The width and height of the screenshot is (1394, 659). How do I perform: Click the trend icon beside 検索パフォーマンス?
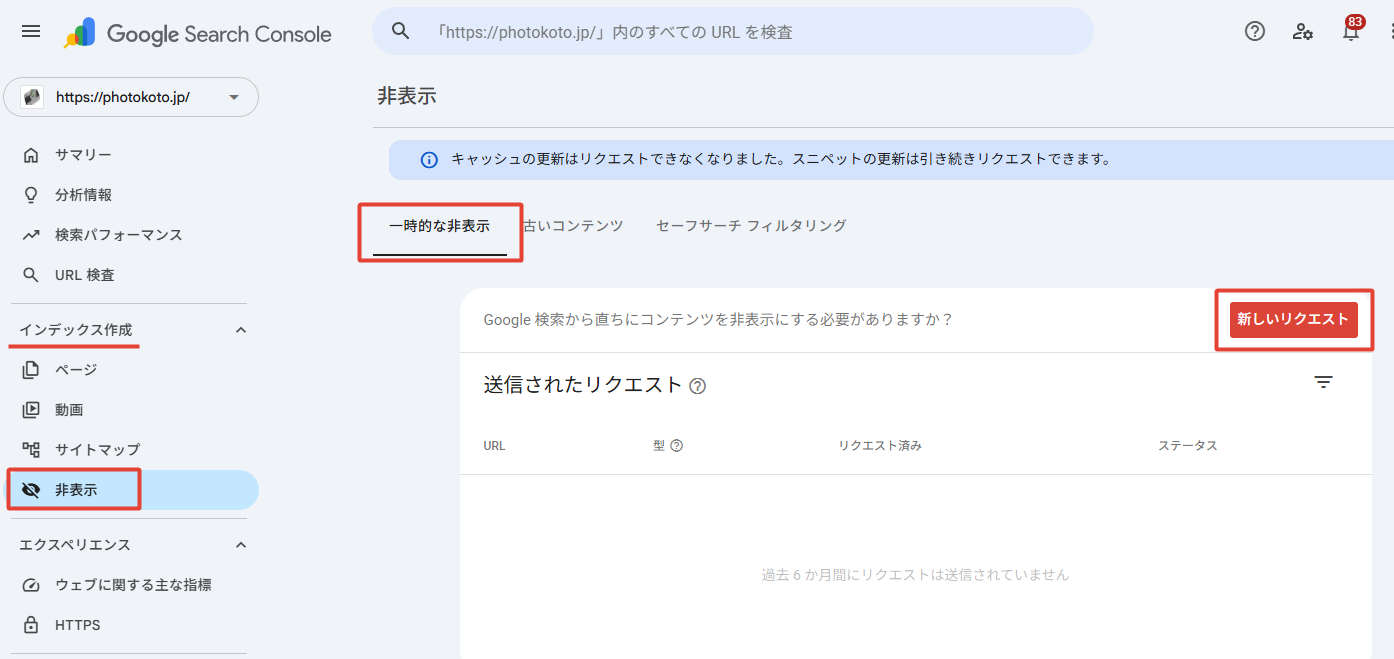tap(31, 235)
